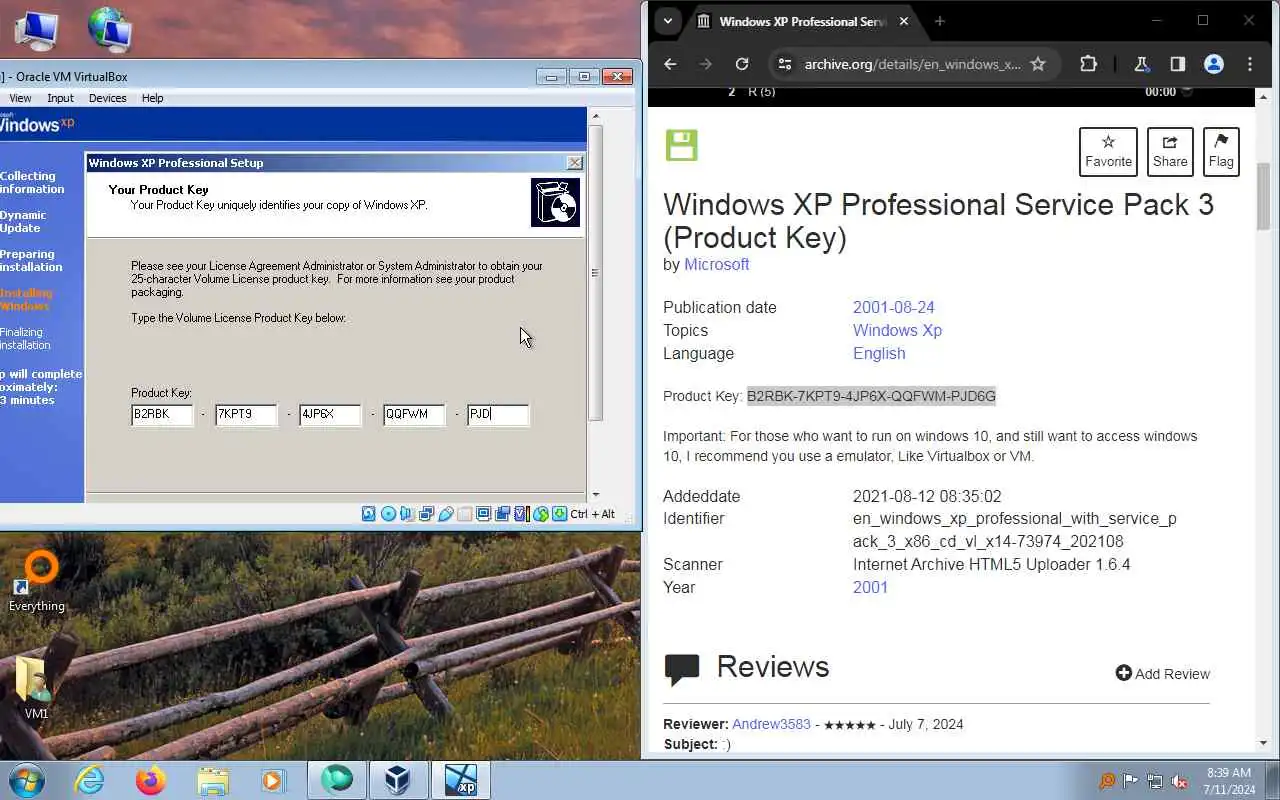Close the Windows XP Professional Setup dialog

point(575,162)
